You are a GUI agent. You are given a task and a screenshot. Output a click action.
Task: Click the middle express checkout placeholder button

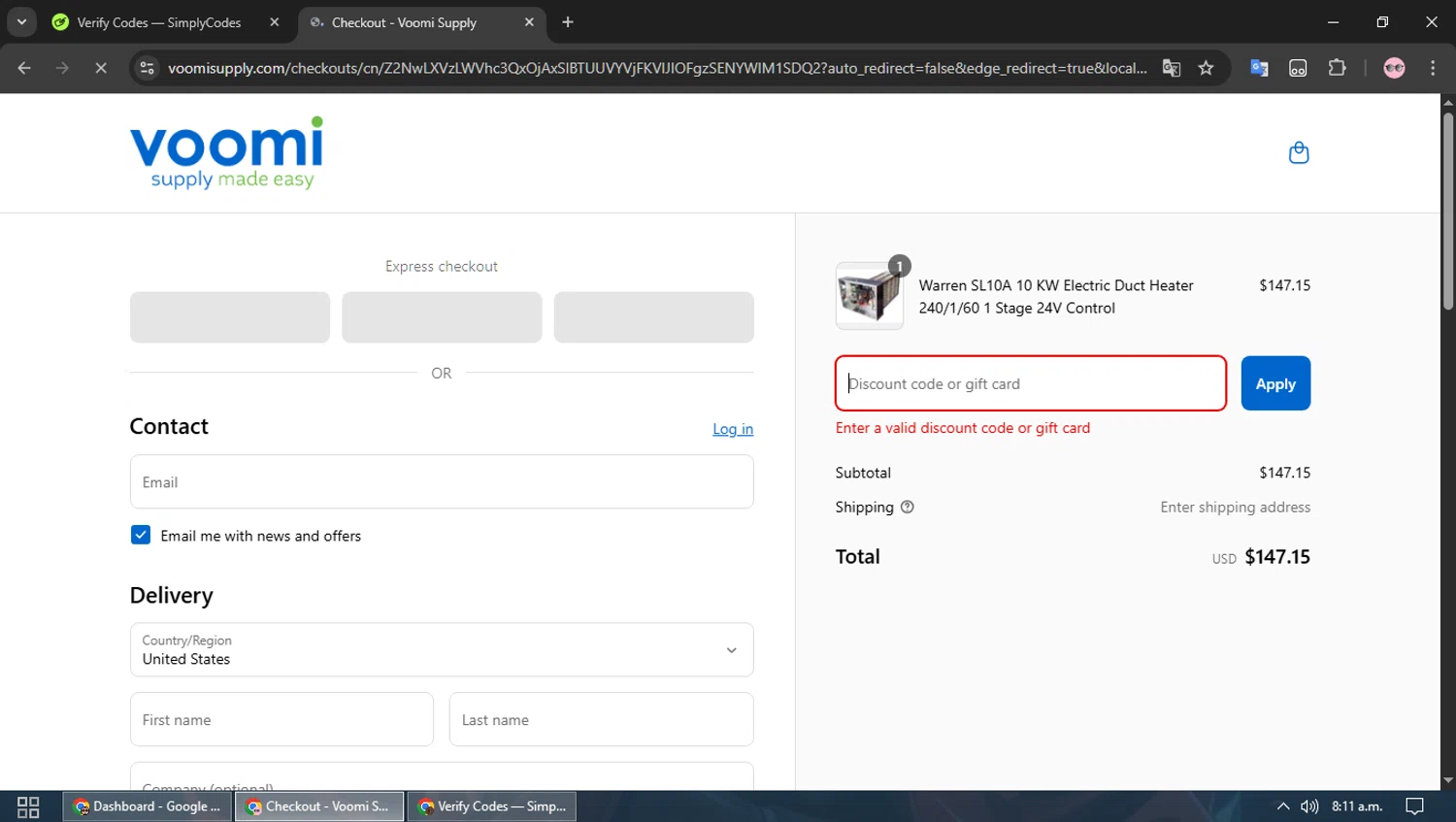pyautogui.click(x=442, y=317)
